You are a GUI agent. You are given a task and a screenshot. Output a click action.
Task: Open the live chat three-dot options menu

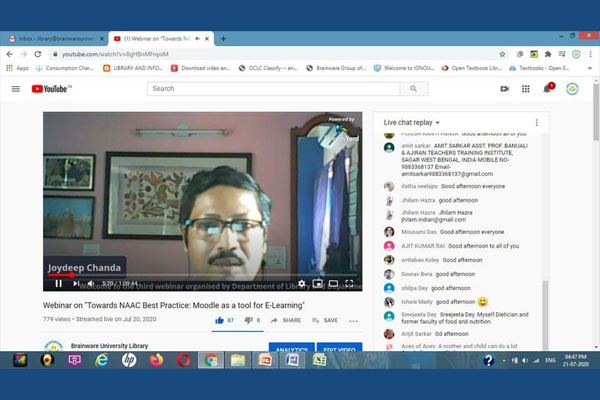tap(536, 122)
